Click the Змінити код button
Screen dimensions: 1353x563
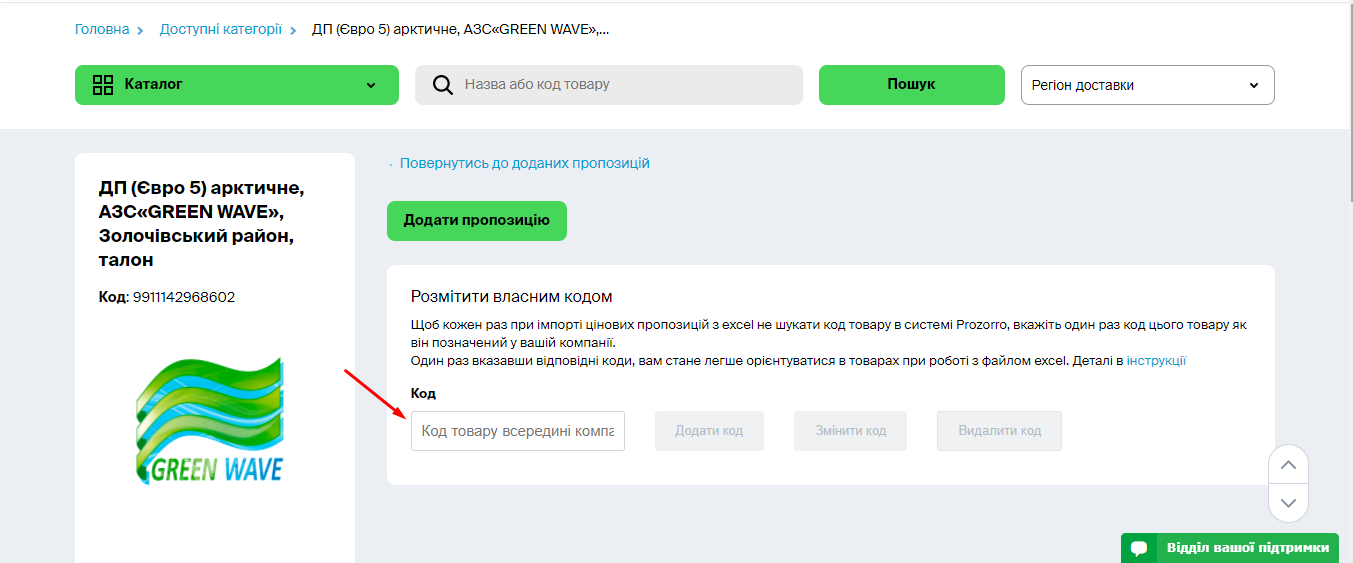pos(850,431)
